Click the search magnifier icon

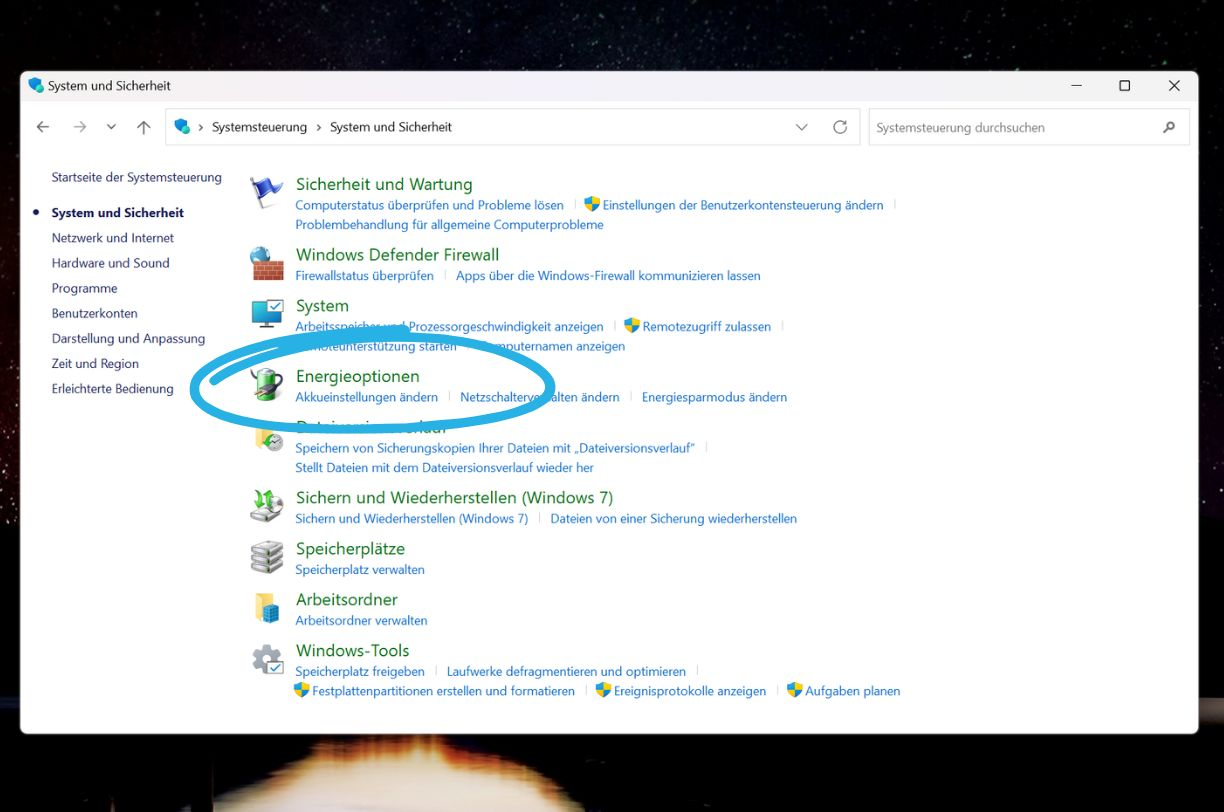(1169, 127)
